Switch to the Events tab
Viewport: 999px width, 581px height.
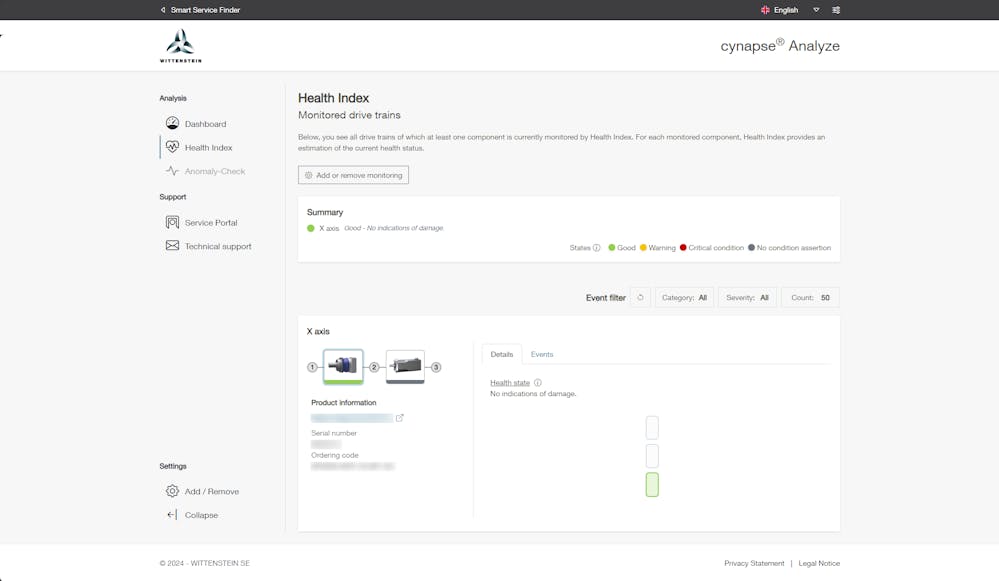542,354
